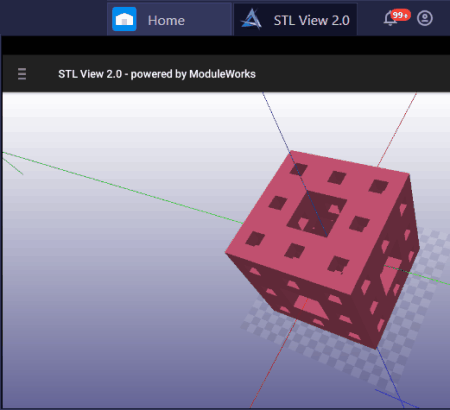Switch to the Home tab

click(x=169, y=19)
